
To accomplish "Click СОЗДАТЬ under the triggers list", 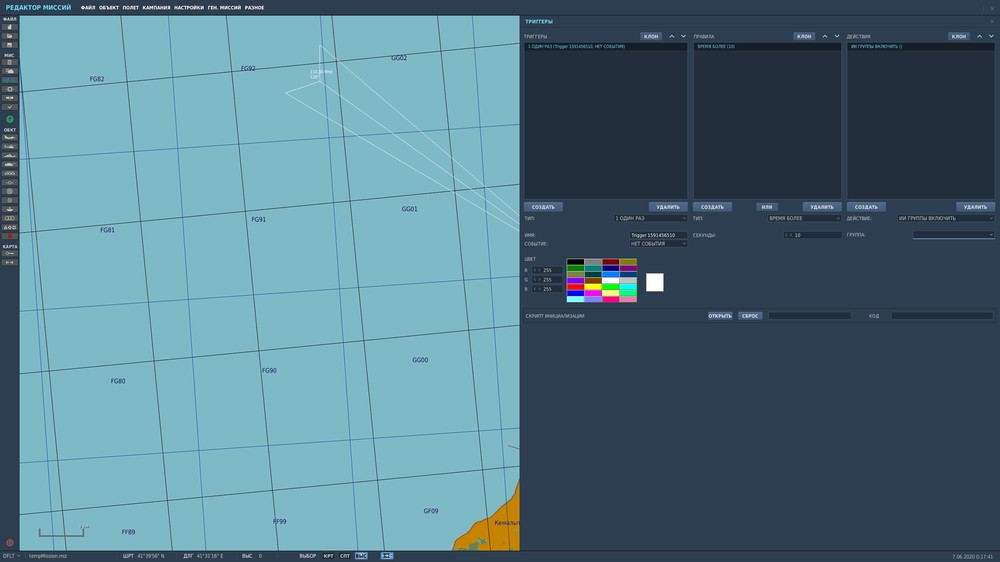I will 543,207.
